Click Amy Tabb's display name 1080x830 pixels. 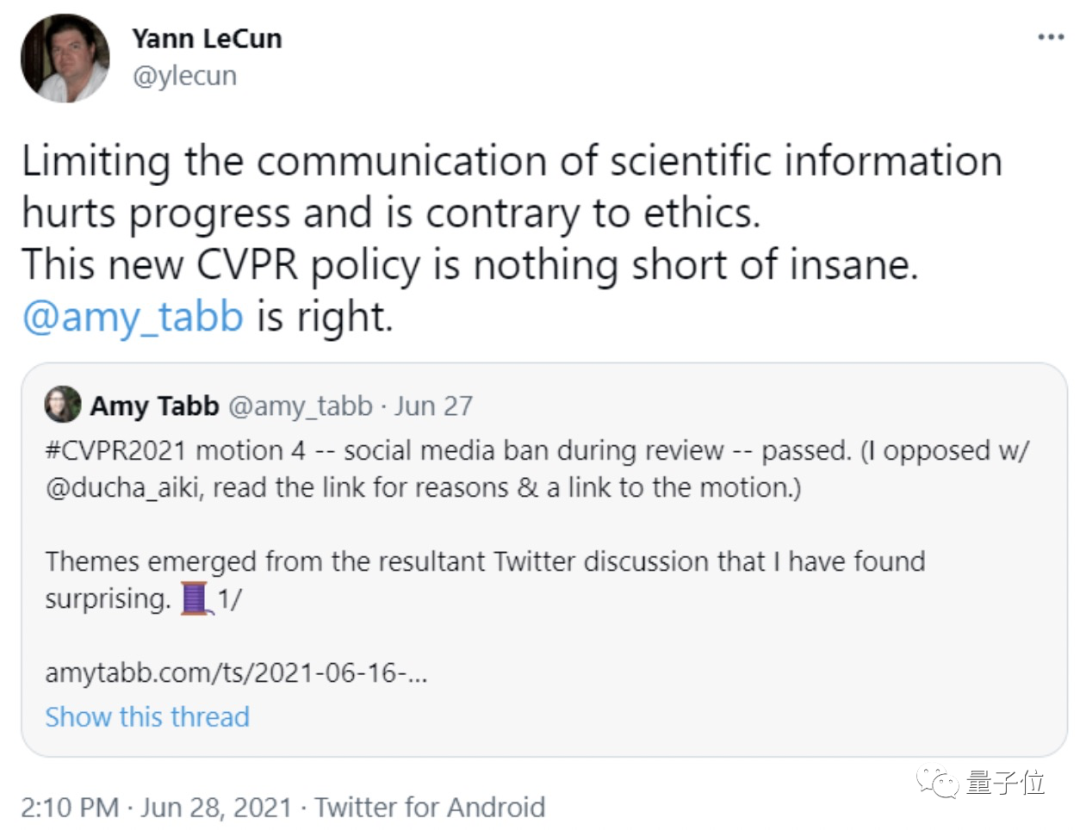[x=153, y=405]
